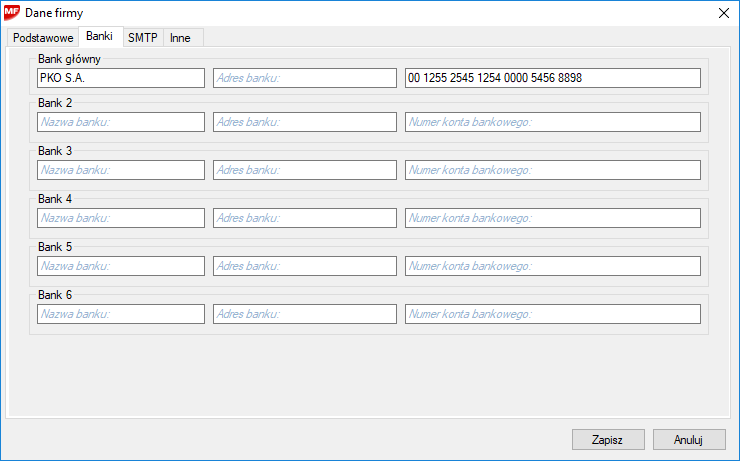
Task: Click the main bank account number field
Action: click(x=552, y=78)
